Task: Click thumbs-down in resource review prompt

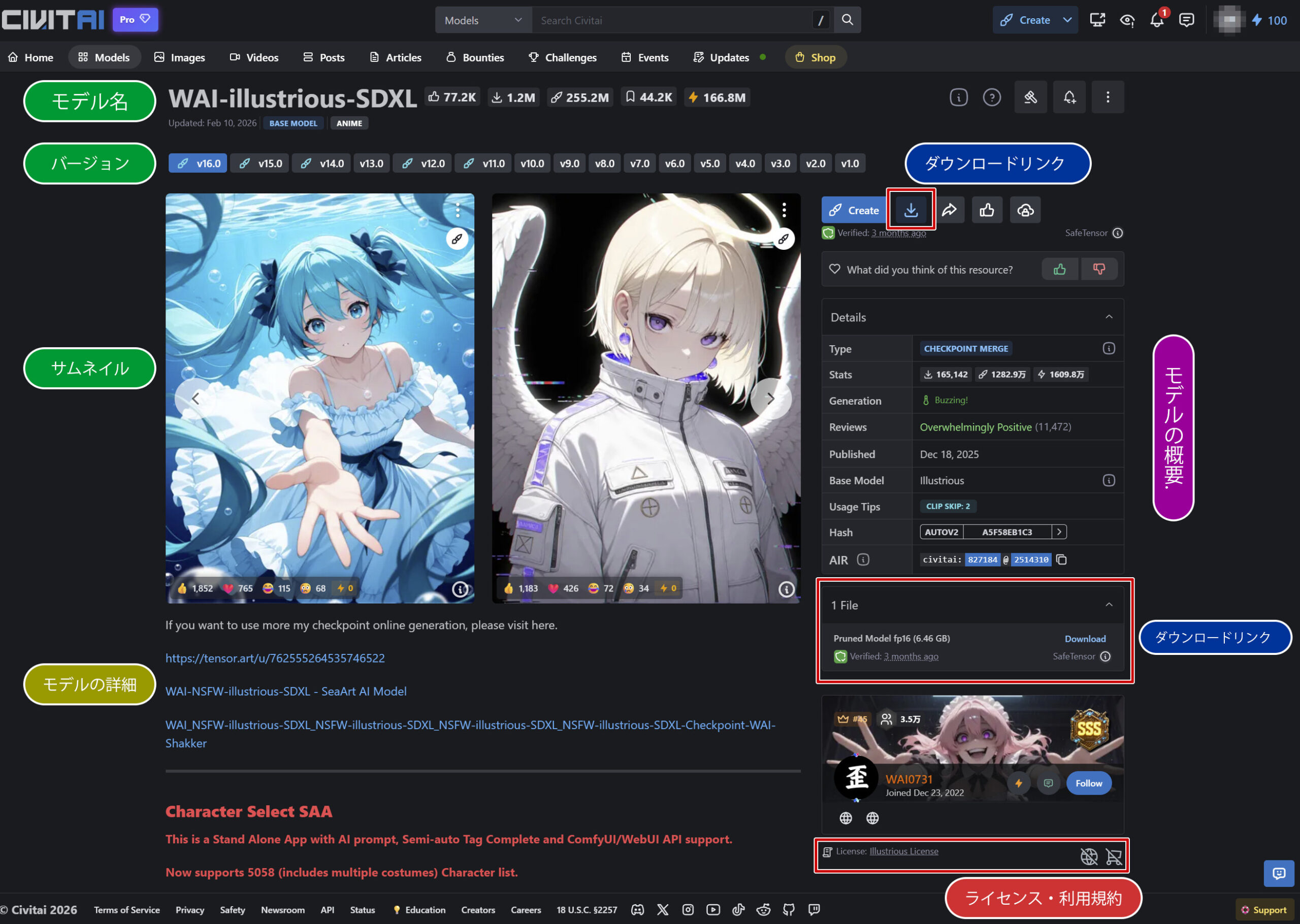Action: 1098,269
